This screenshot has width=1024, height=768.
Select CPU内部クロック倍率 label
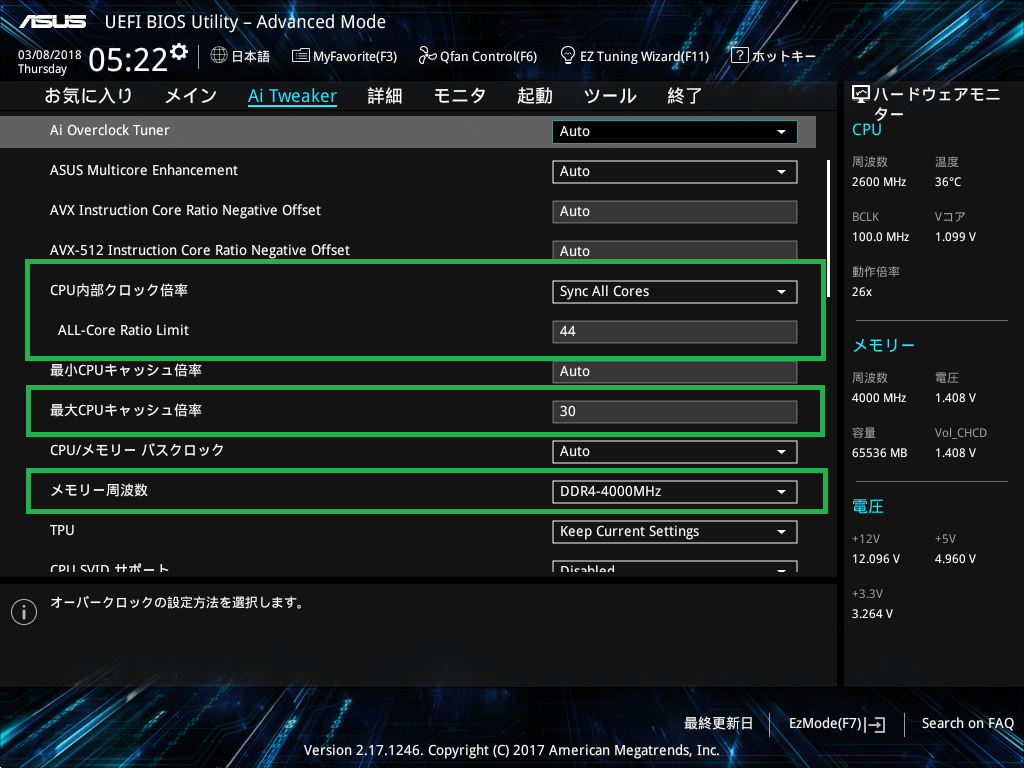coord(119,290)
